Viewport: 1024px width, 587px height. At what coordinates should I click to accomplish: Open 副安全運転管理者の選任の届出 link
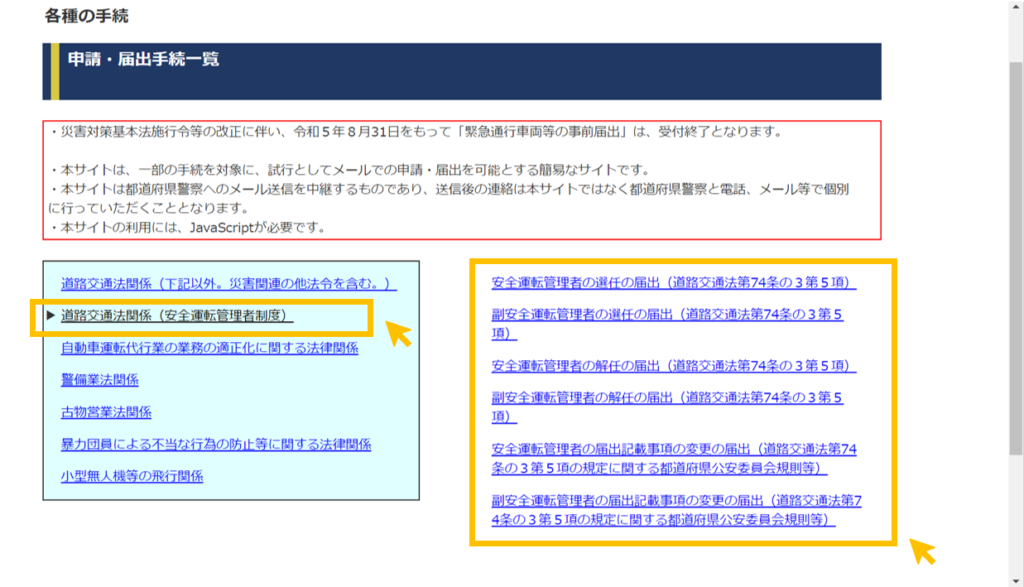(x=667, y=323)
